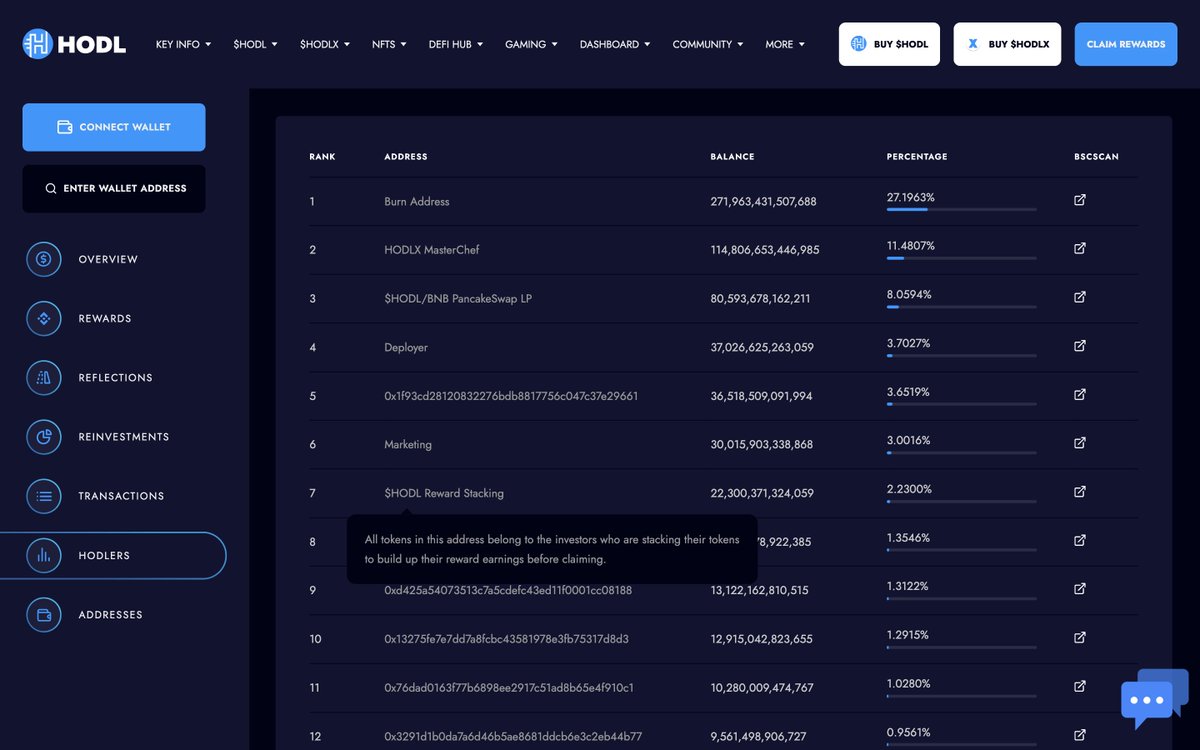
Task: Go to Transactions section
Action: [121, 496]
